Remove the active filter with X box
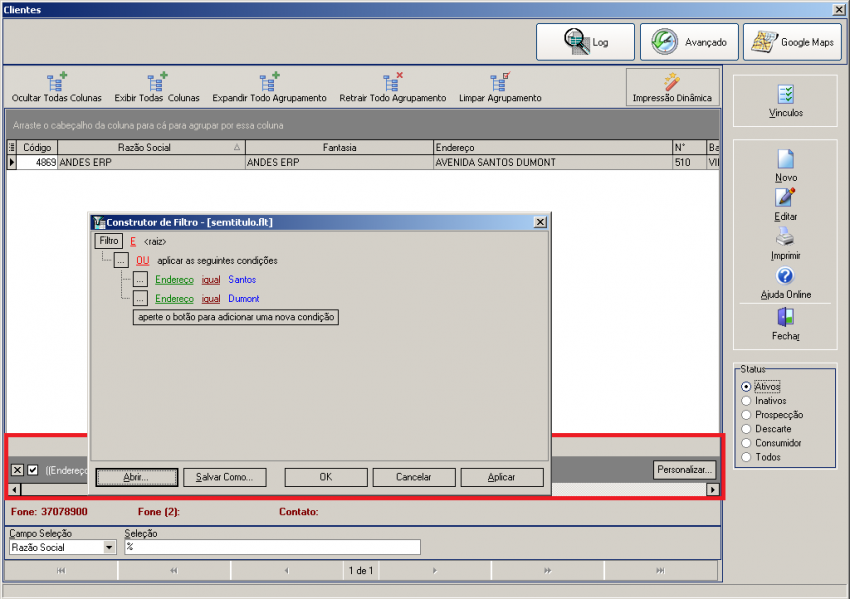 coord(17,470)
